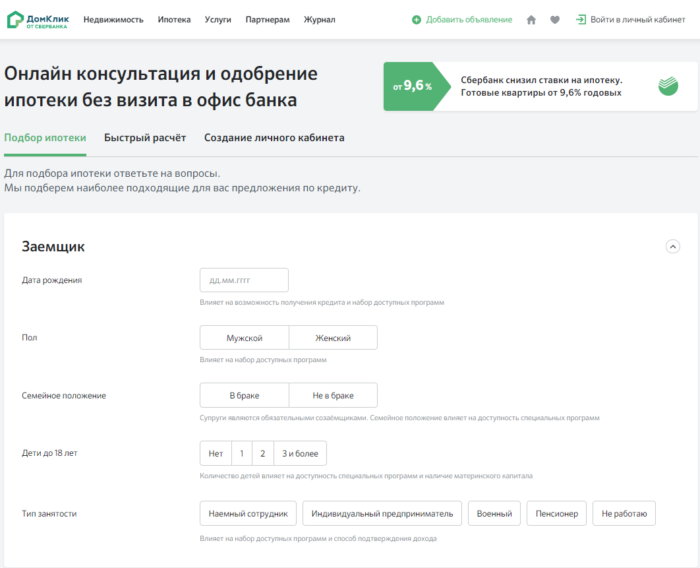This screenshot has height=568, width=700.
Task: Switch to Создание личного кабинета tab
Action: click(274, 138)
